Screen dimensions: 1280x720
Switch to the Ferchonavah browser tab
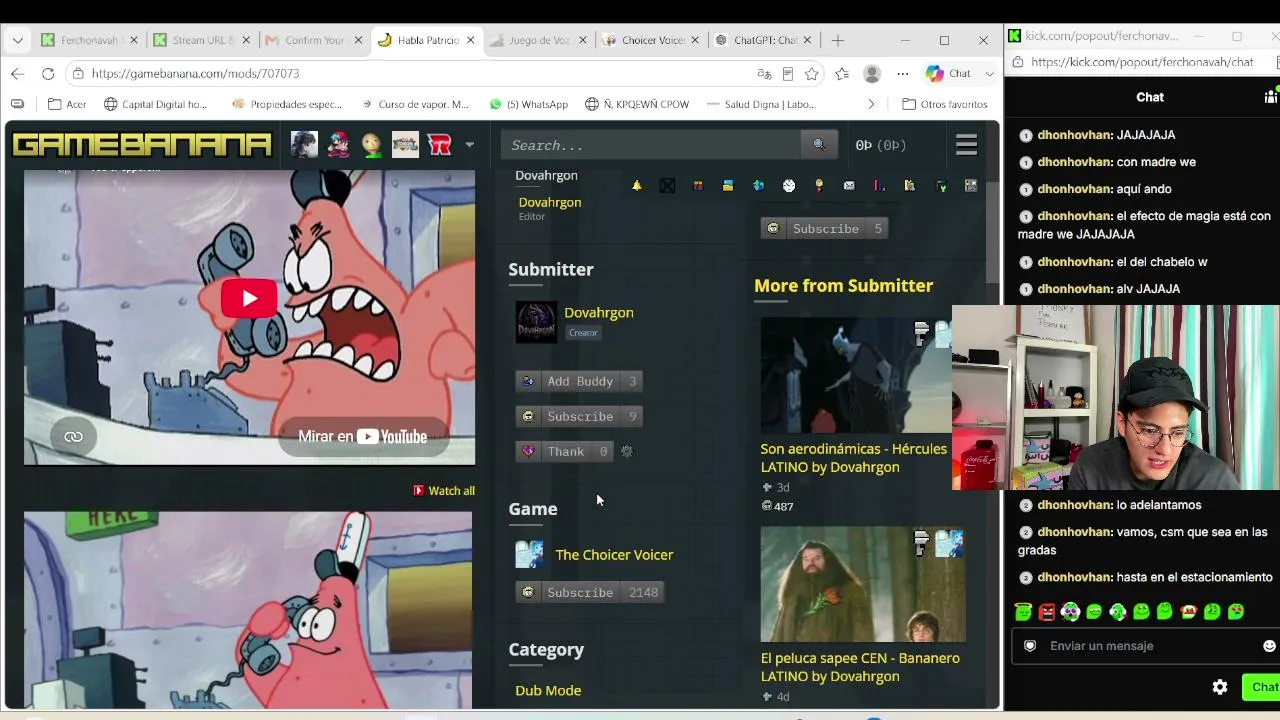pos(89,40)
